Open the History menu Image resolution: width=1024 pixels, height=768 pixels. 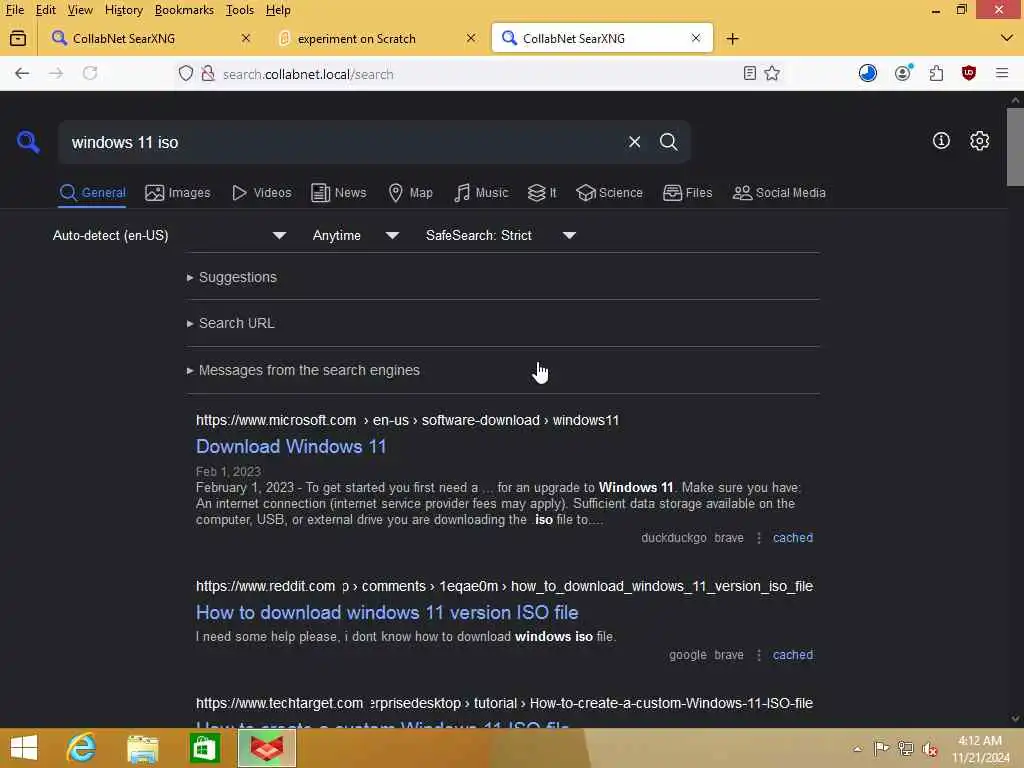123,10
